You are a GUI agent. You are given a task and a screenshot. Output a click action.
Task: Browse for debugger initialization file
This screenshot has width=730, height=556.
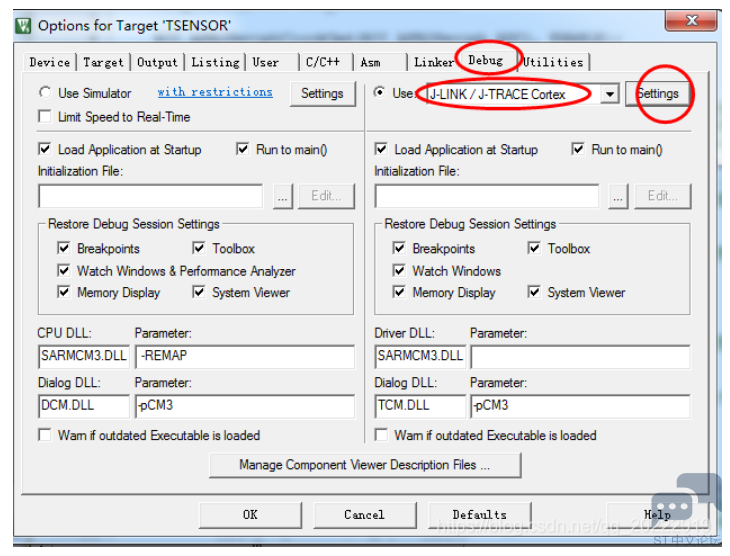[618, 196]
